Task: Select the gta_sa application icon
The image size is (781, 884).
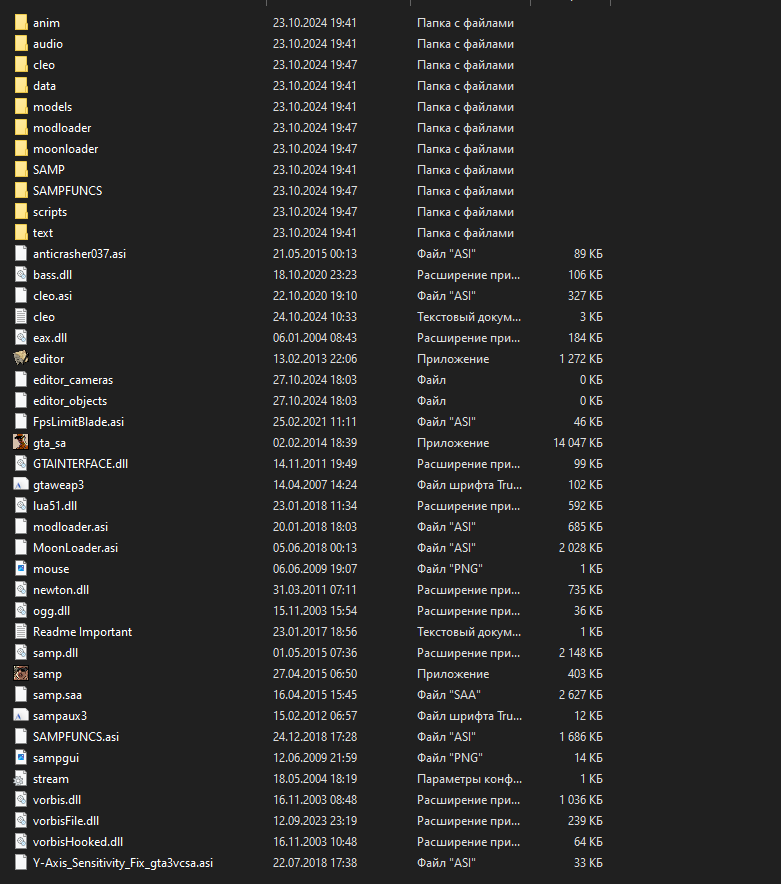Action: [x=21, y=442]
